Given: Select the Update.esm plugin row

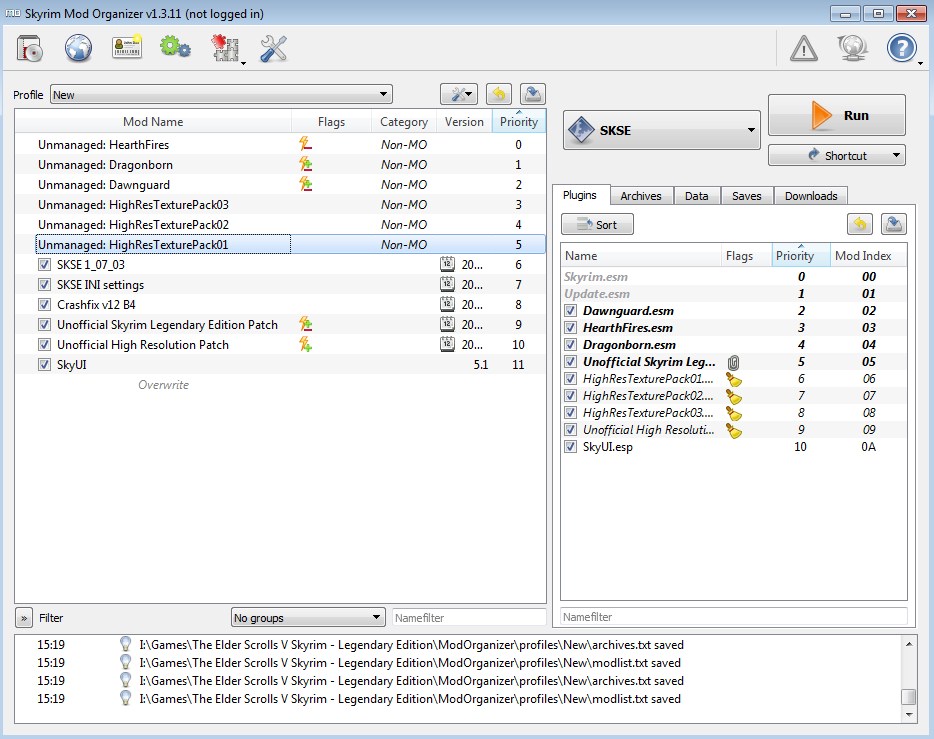Looking at the screenshot, I should pos(734,294).
